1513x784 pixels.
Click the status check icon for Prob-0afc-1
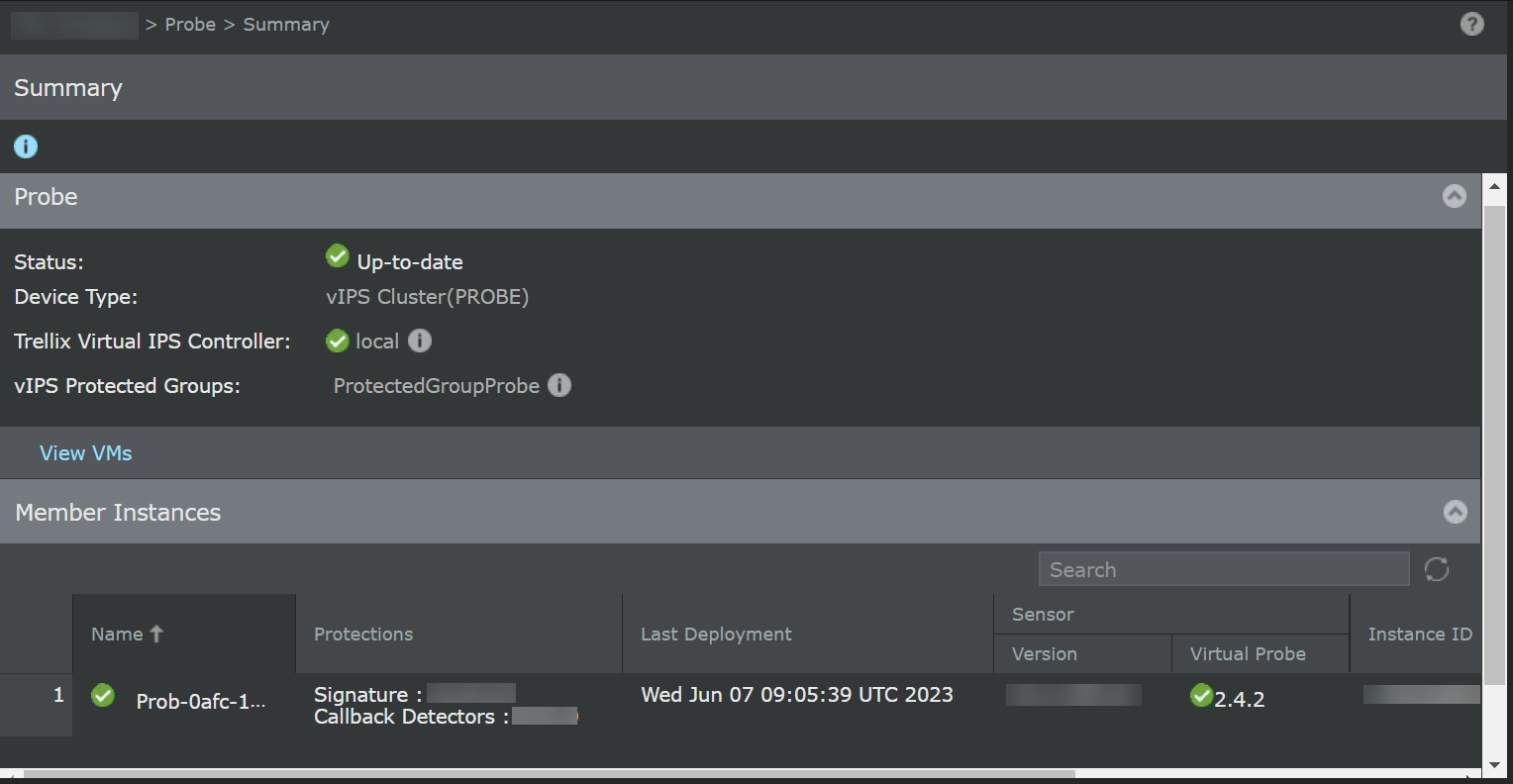103,696
